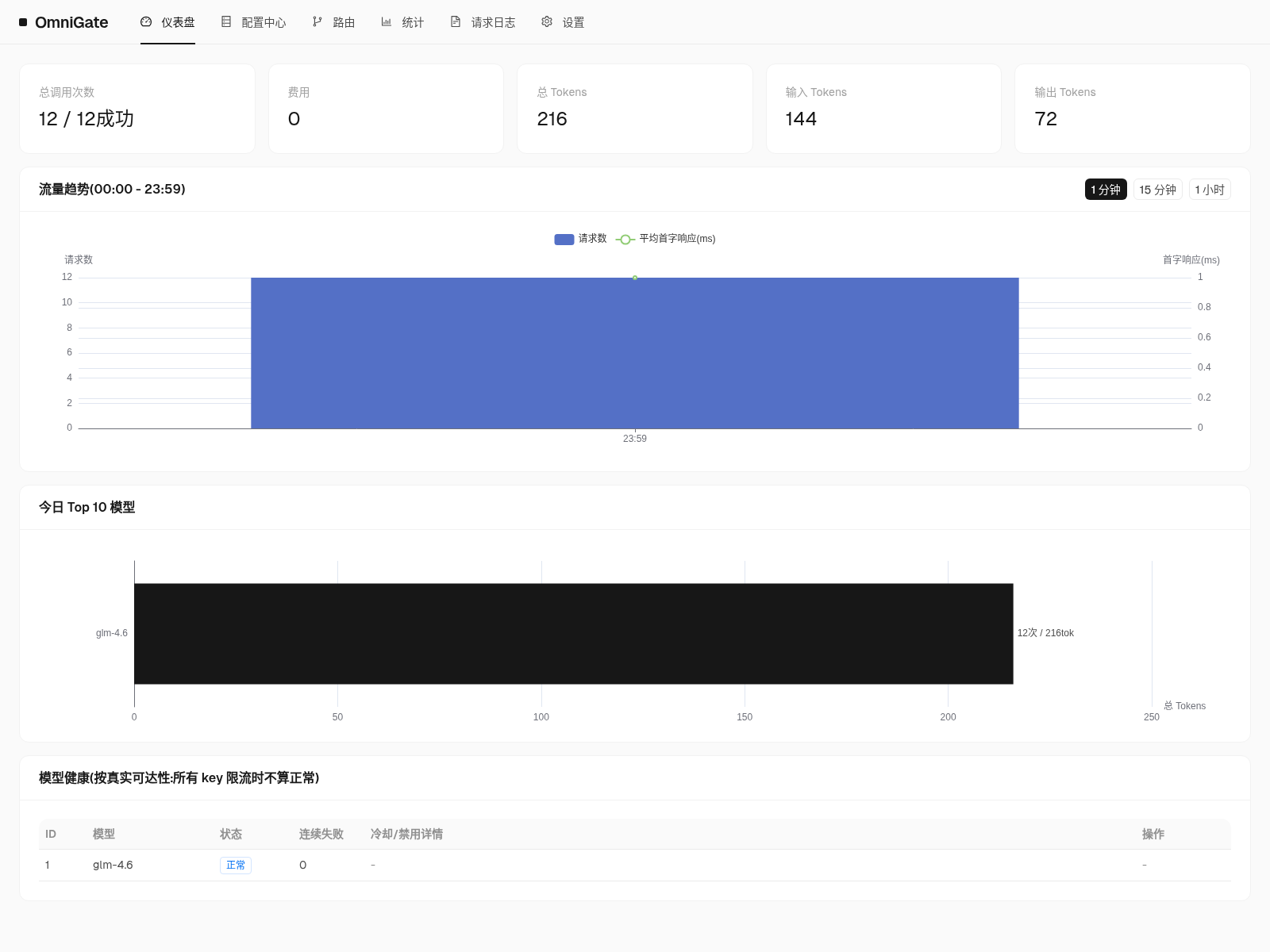
Task: Click the 输入 Tokens value 144
Action: [801, 119]
